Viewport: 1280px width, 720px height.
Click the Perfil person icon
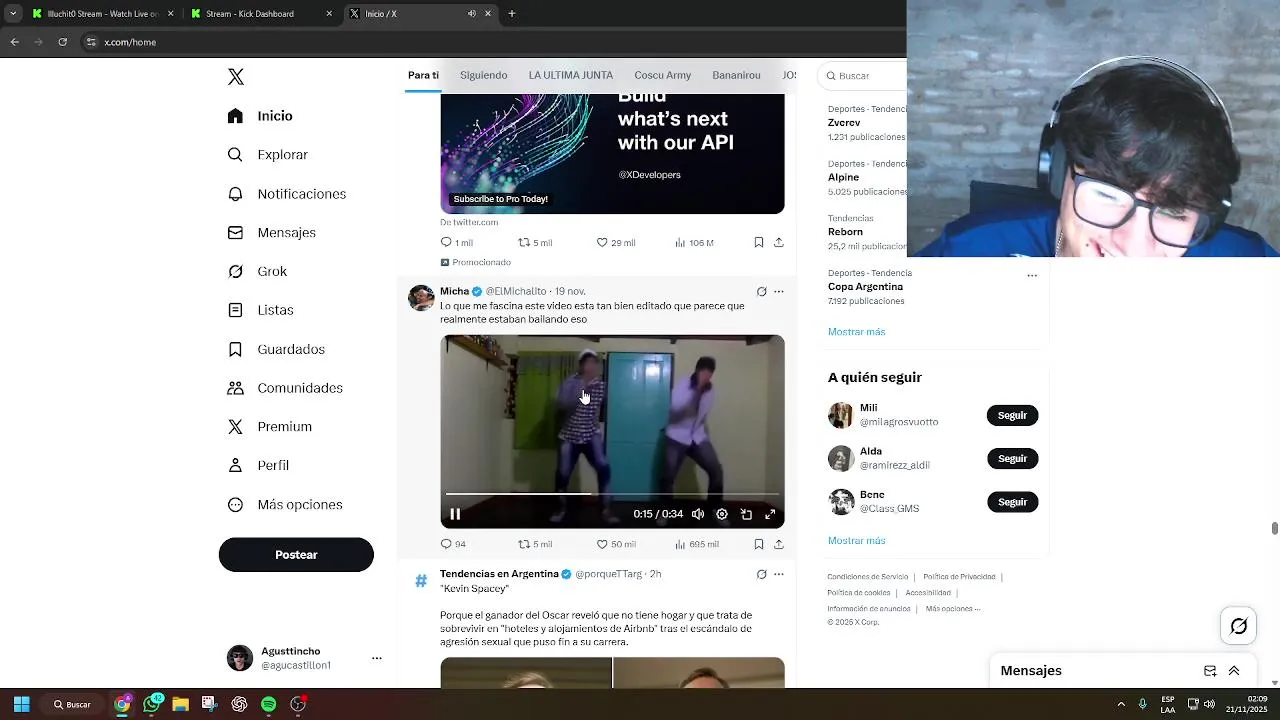pyautogui.click(x=235, y=465)
